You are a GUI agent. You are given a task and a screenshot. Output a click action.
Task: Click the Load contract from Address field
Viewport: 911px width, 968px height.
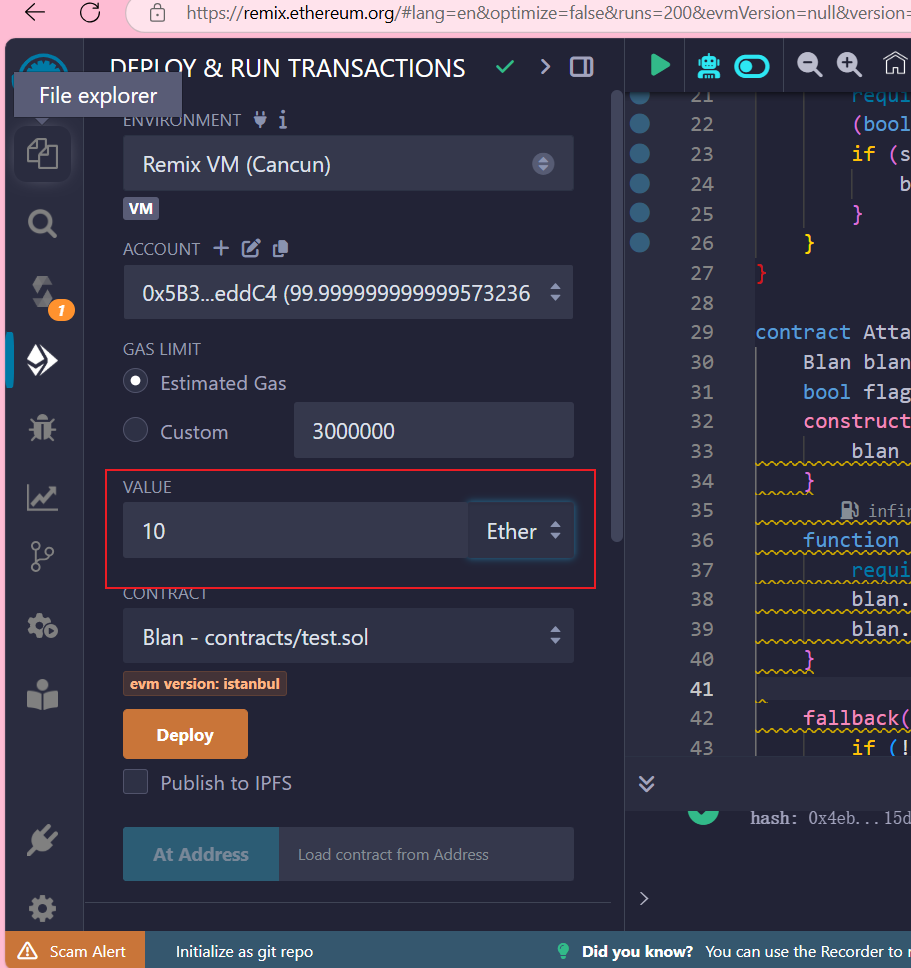(x=426, y=854)
